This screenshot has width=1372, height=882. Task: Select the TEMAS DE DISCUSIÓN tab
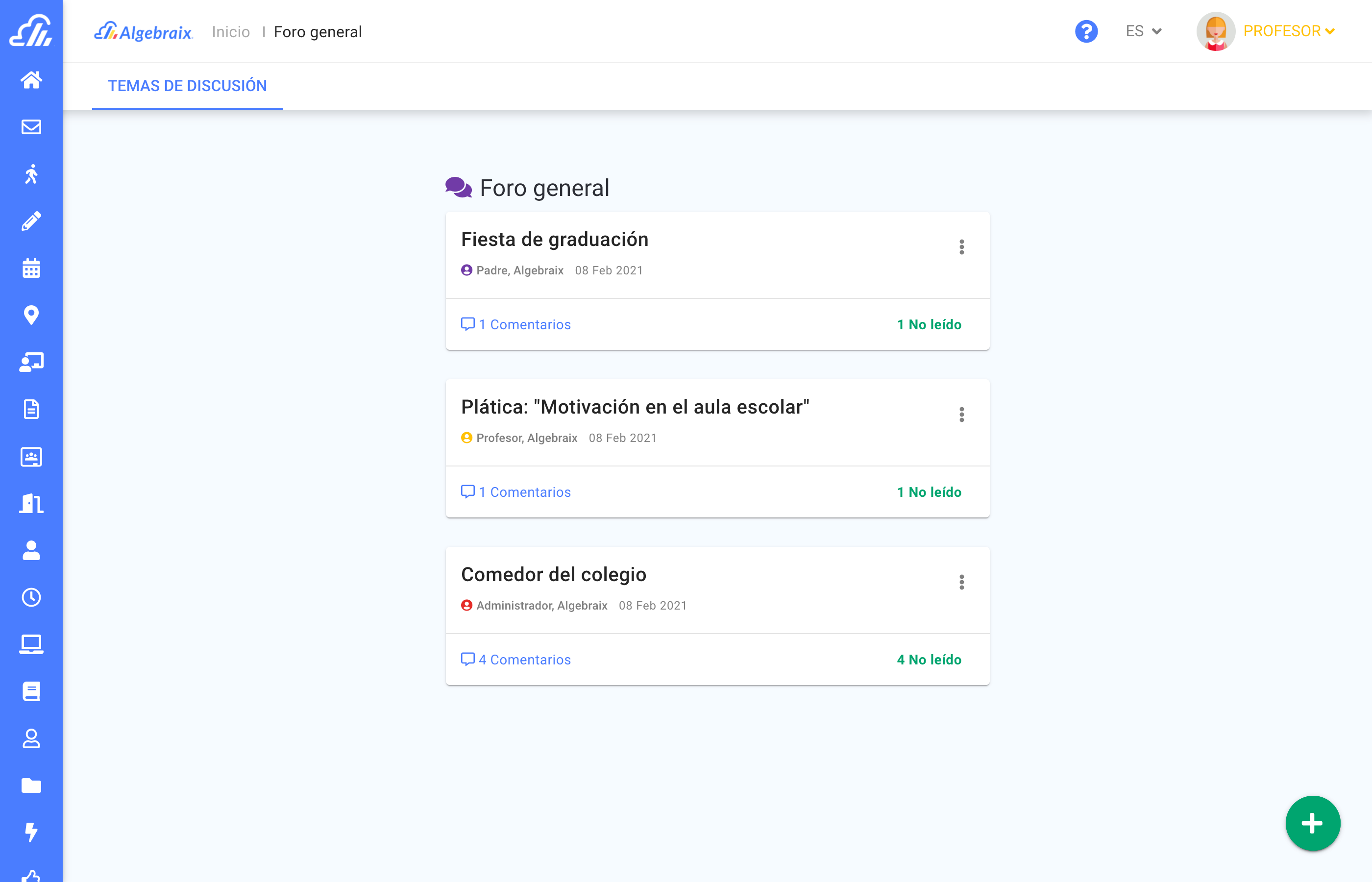click(x=187, y=86)
